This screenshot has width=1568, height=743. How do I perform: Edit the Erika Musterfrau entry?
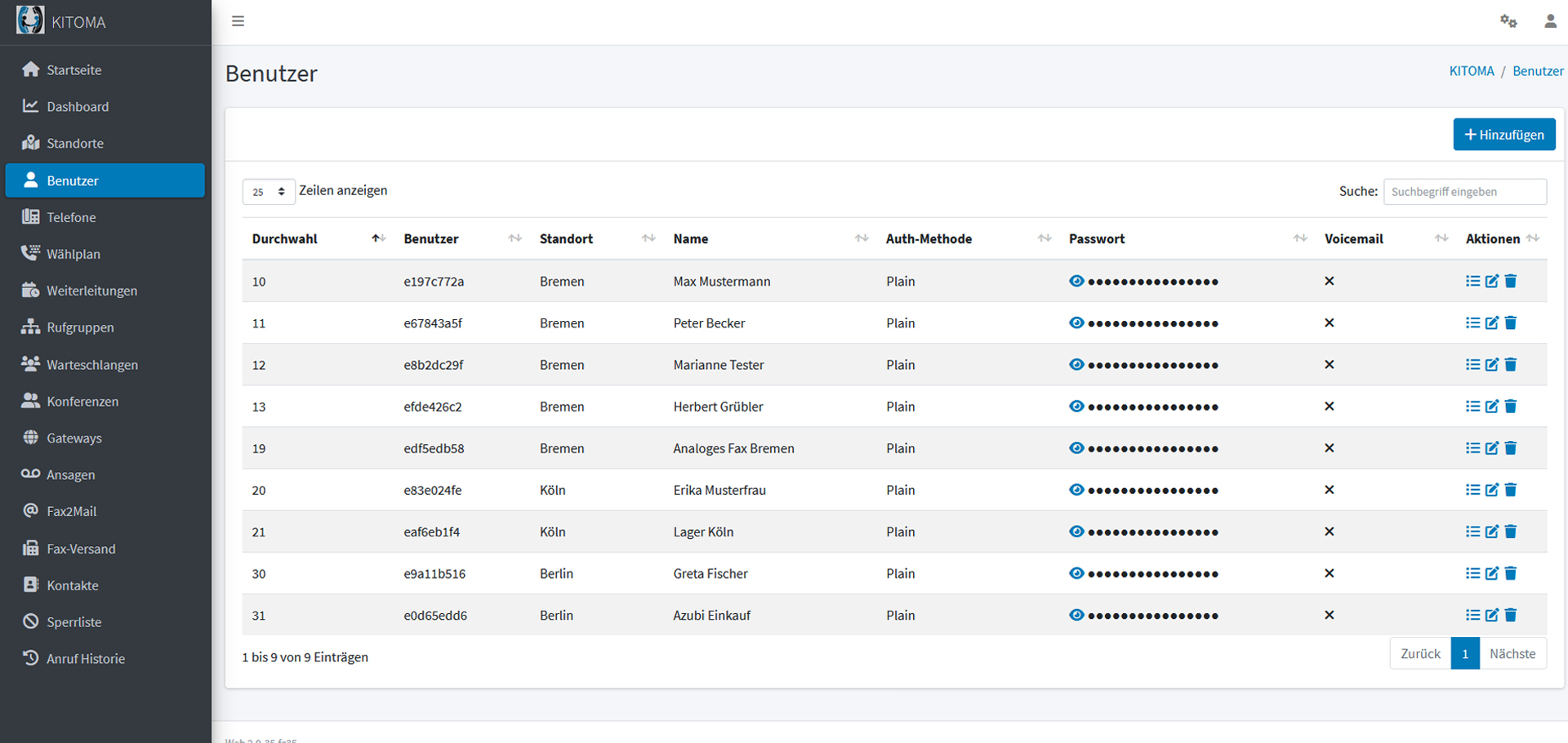click(x=1491, y=490)
